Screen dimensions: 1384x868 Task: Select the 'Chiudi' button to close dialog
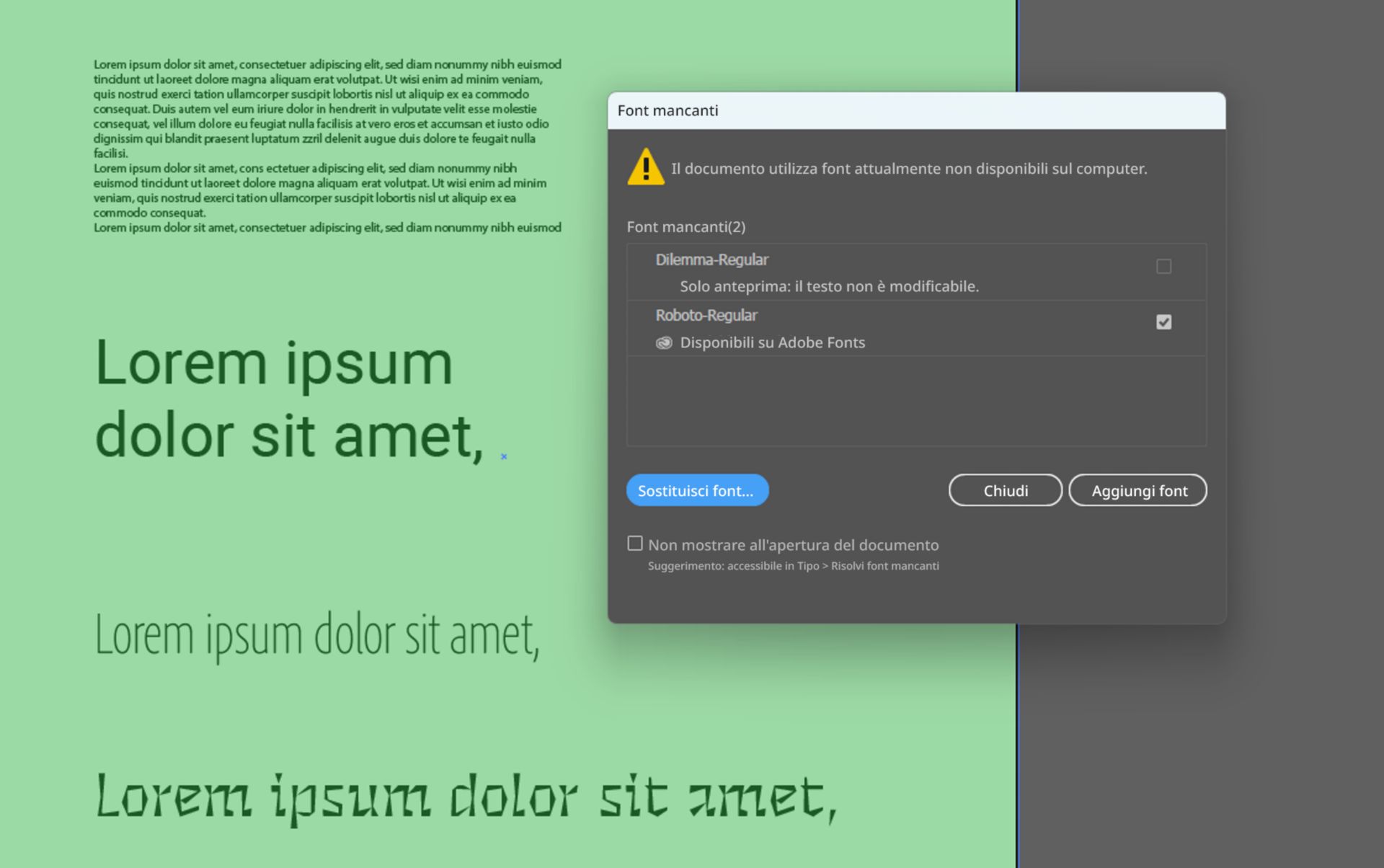1005,490
